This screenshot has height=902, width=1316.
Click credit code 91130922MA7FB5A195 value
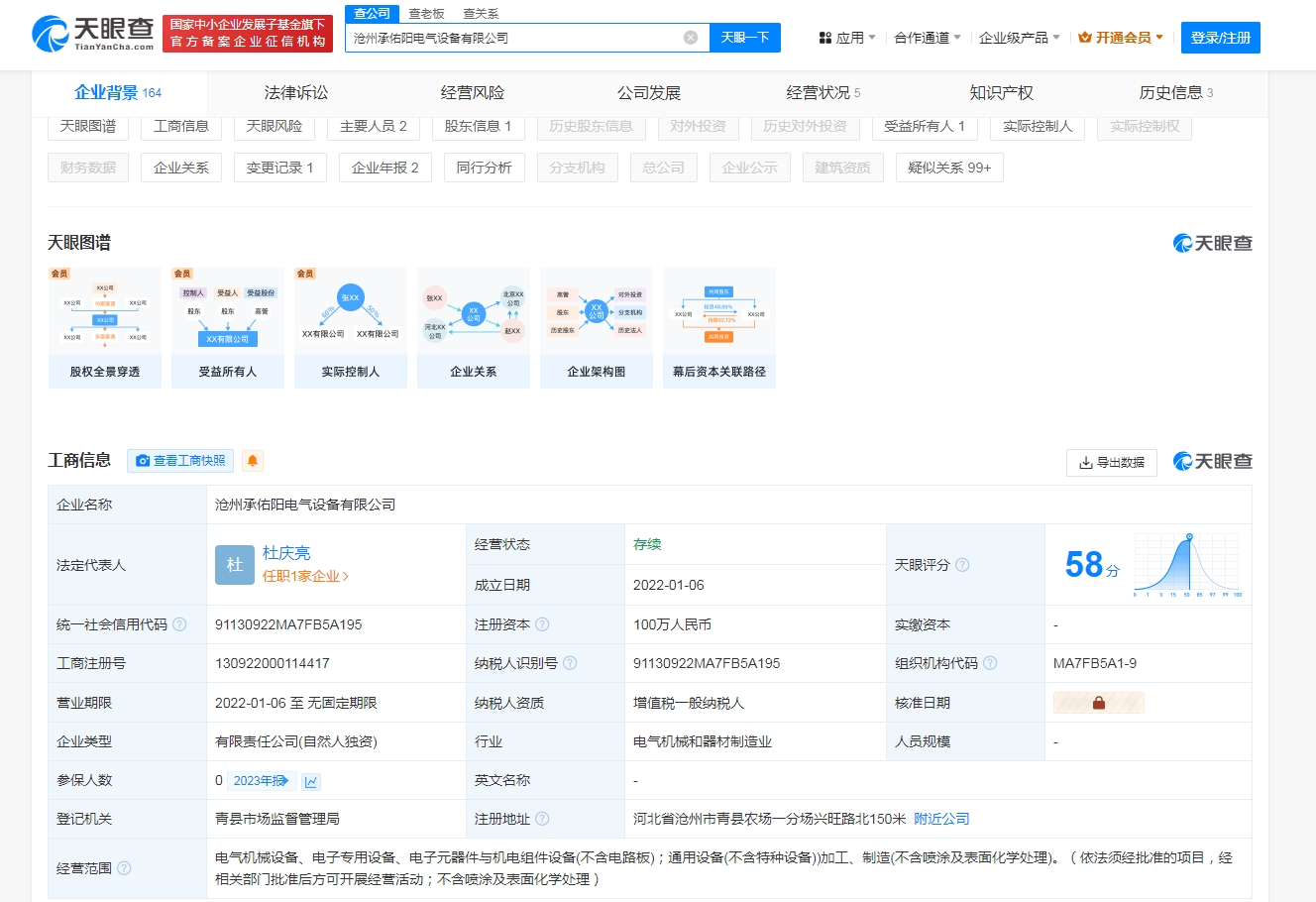(x=288, y=624)
